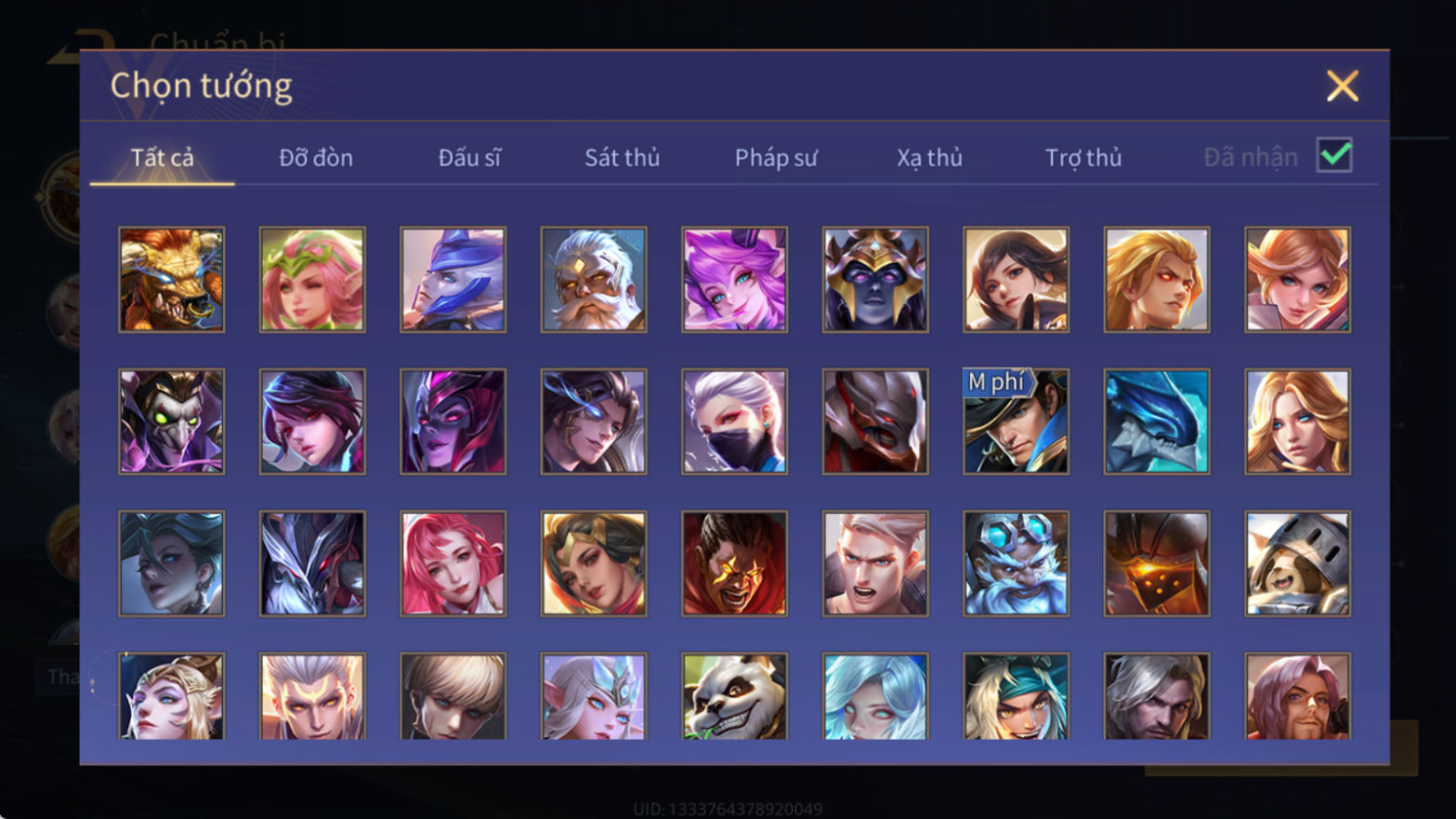Select the Tất cả tab
1456x819 pixels.
163,158
